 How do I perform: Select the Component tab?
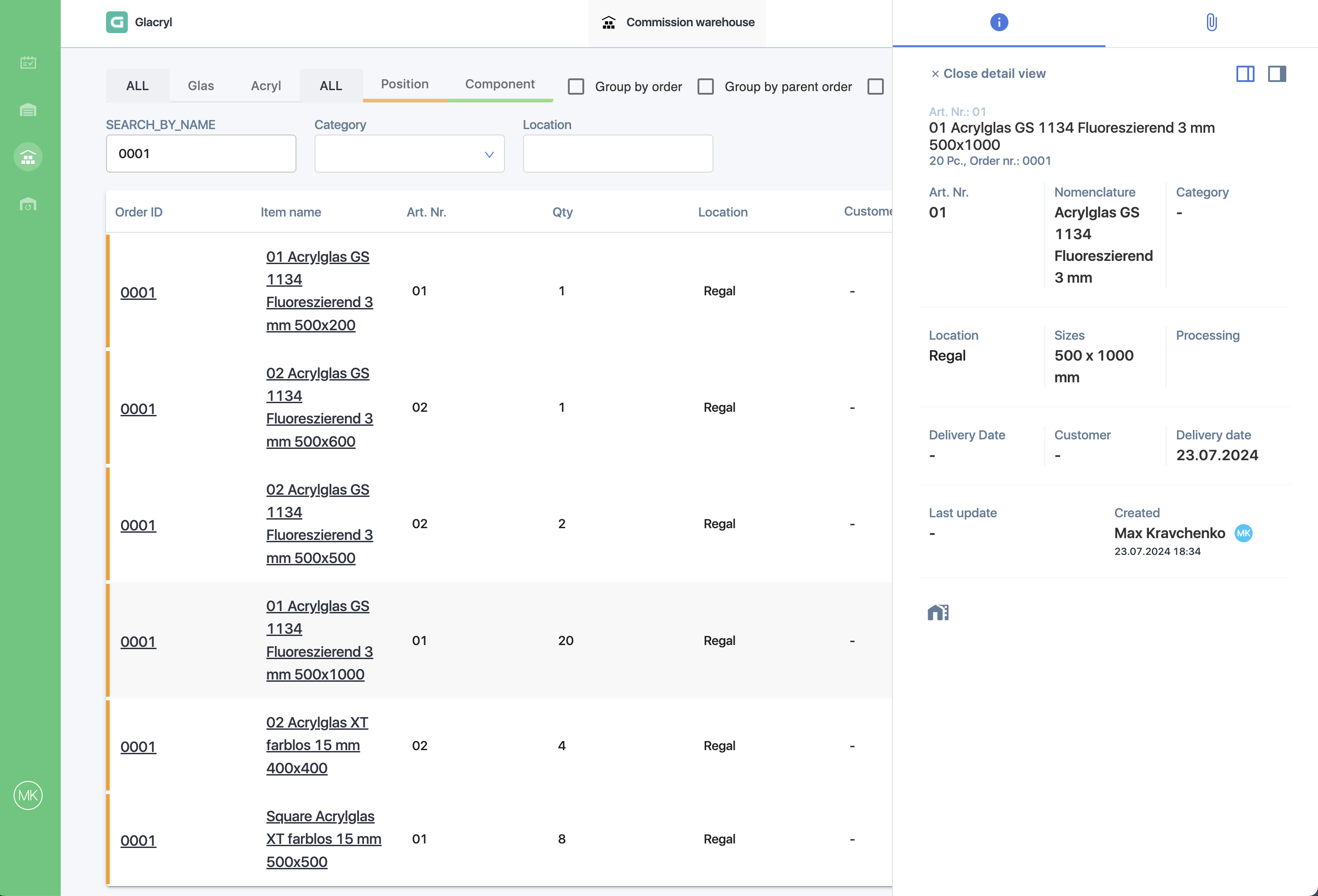[x=499, y=84]
